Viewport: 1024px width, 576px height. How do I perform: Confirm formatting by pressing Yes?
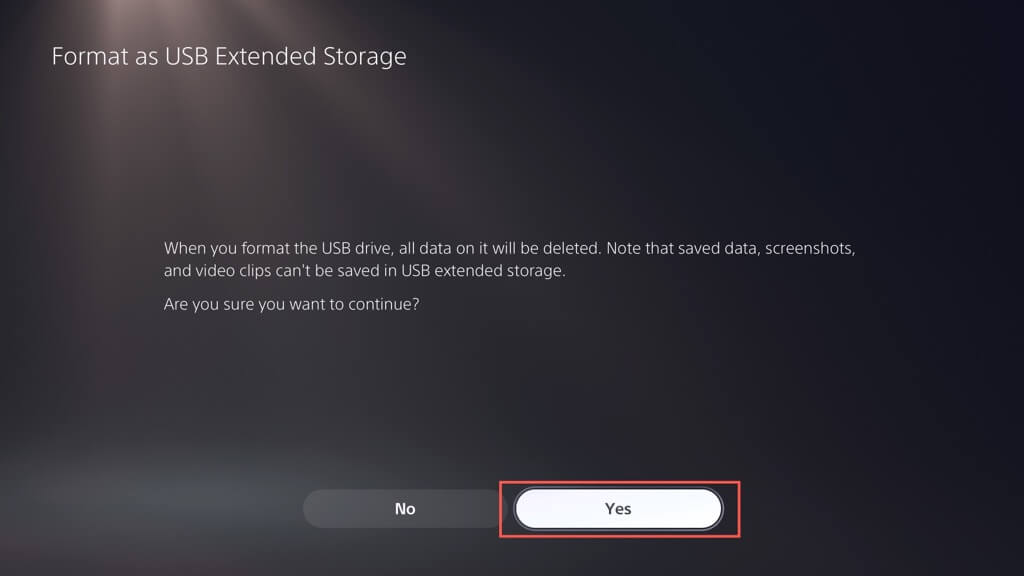pos(618,509)
